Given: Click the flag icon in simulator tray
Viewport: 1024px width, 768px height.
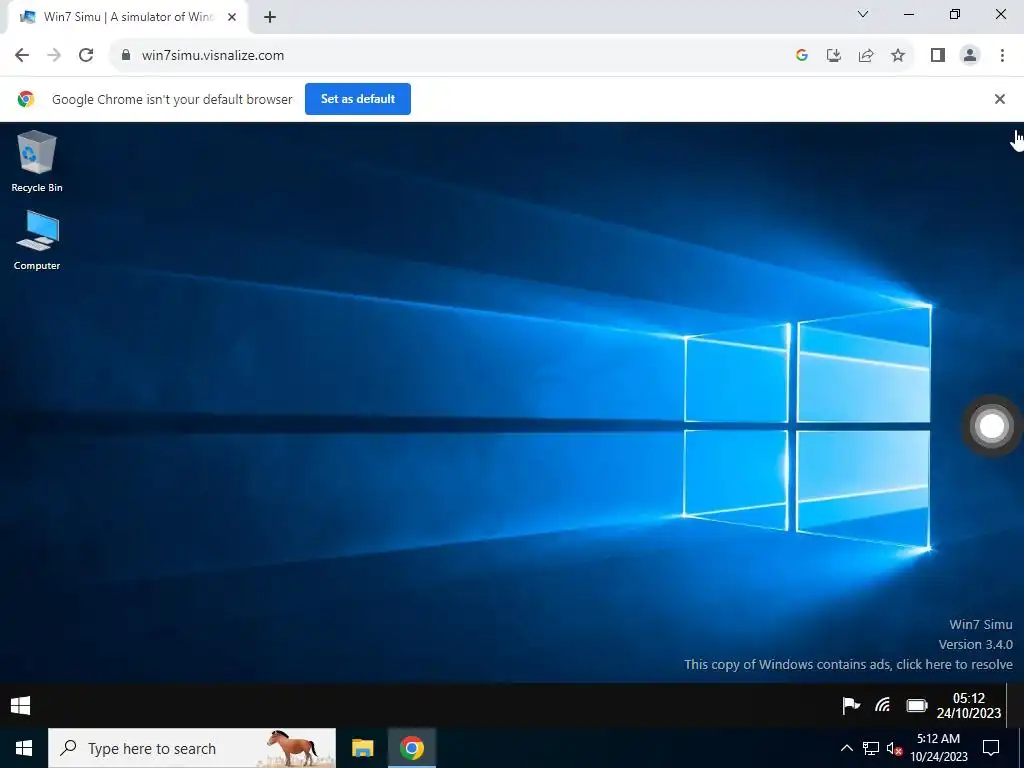Looking at the screenshot, I should click(x=851, y=705).
